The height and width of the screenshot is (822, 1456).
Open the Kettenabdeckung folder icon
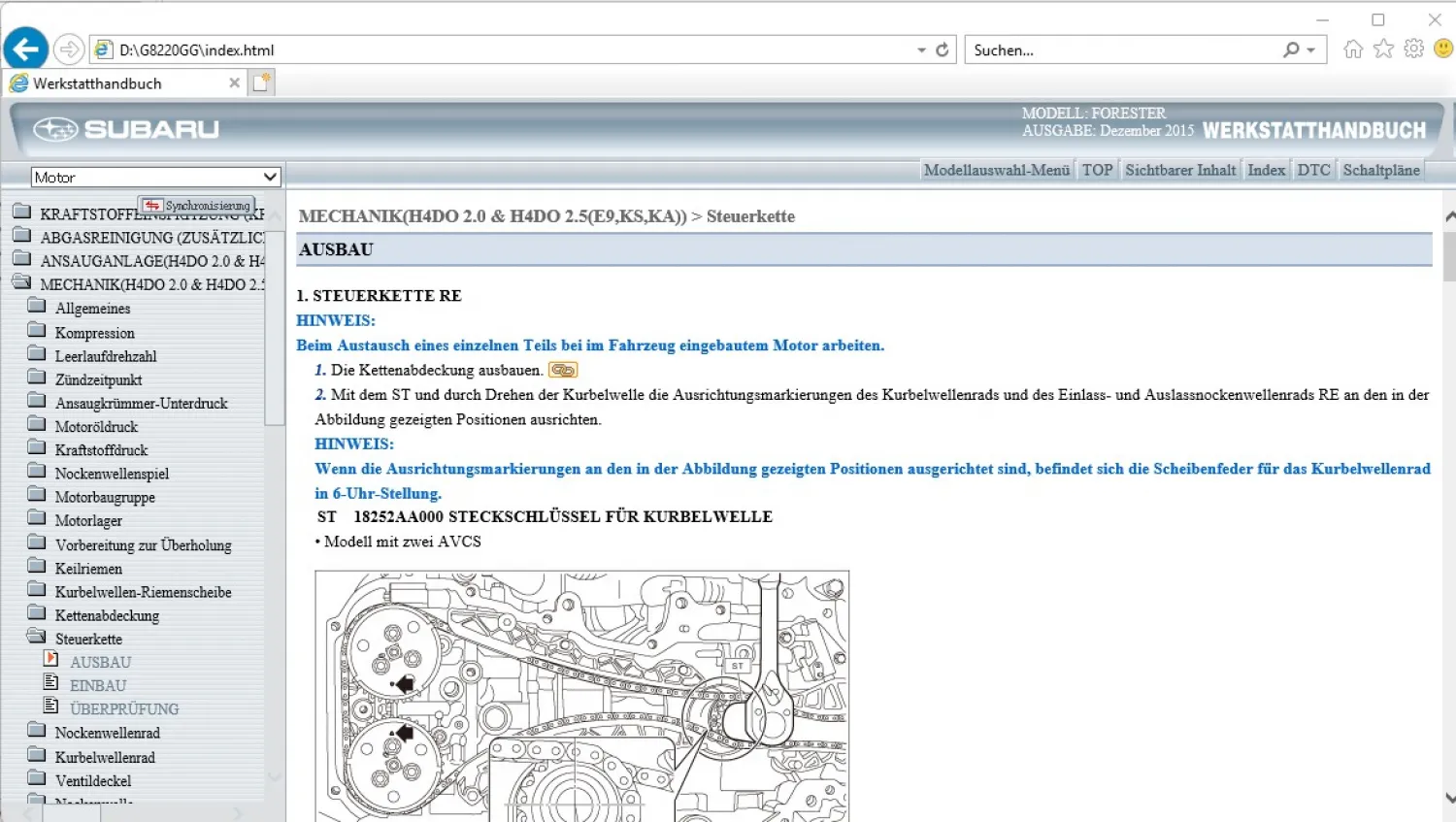(x=37, y=614)
